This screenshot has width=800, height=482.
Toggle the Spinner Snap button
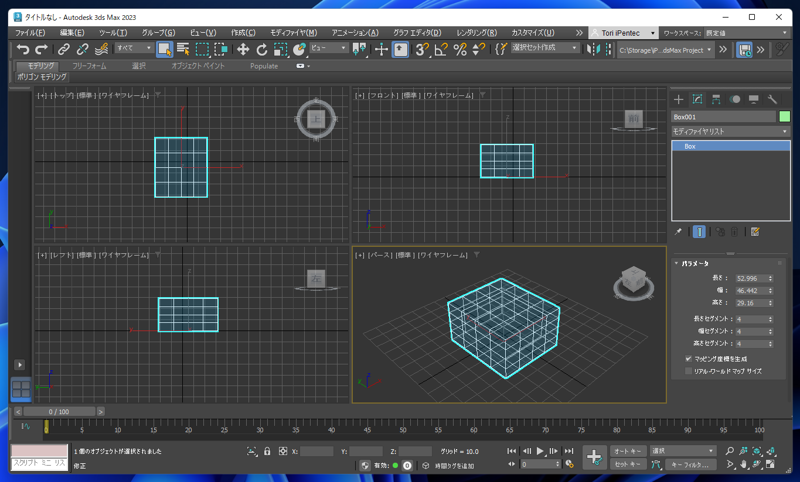click(479, 49)
